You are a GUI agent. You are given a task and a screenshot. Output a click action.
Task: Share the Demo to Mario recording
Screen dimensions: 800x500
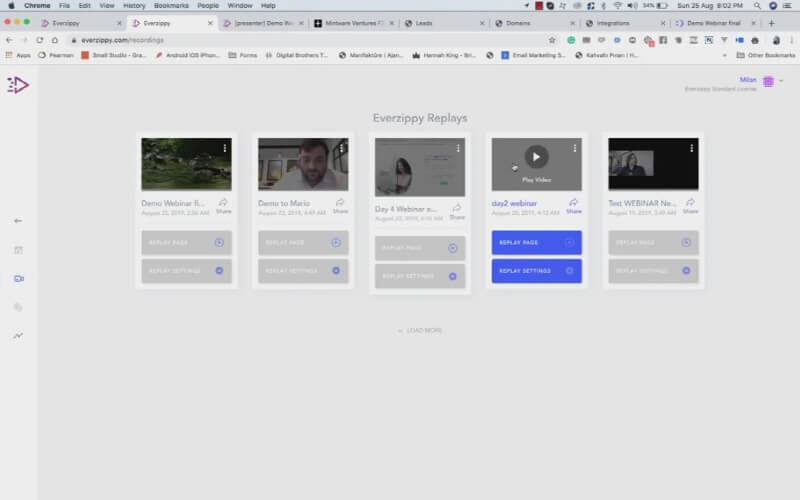[x=340, y=206]
